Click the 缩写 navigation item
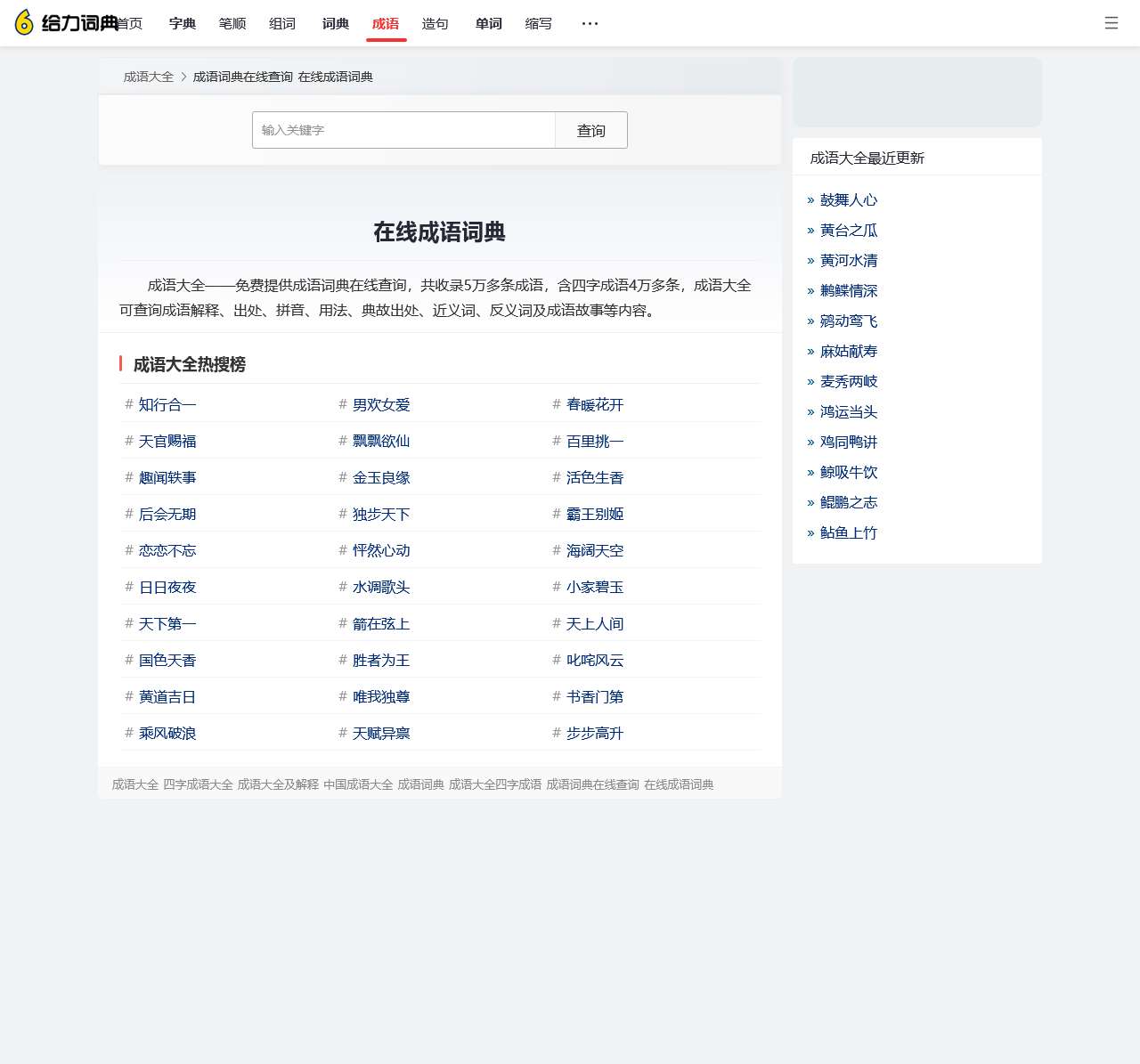This screenshot has width=1140, height=1064. click(539, 24)
